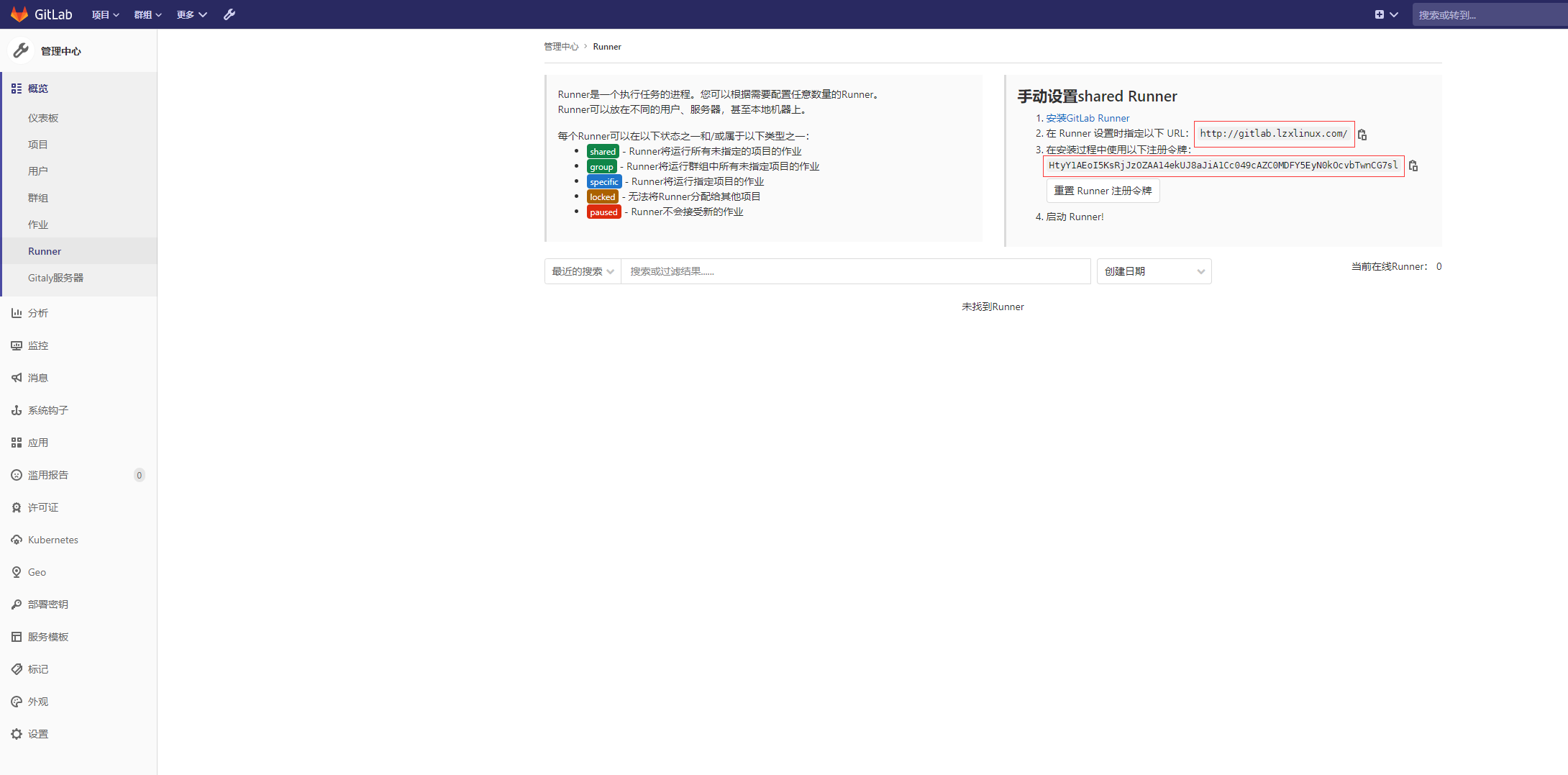Viewport: 1568px width, 775px height.
Task: Click the Runner breadcrumb item
Action: click(607, 47)
